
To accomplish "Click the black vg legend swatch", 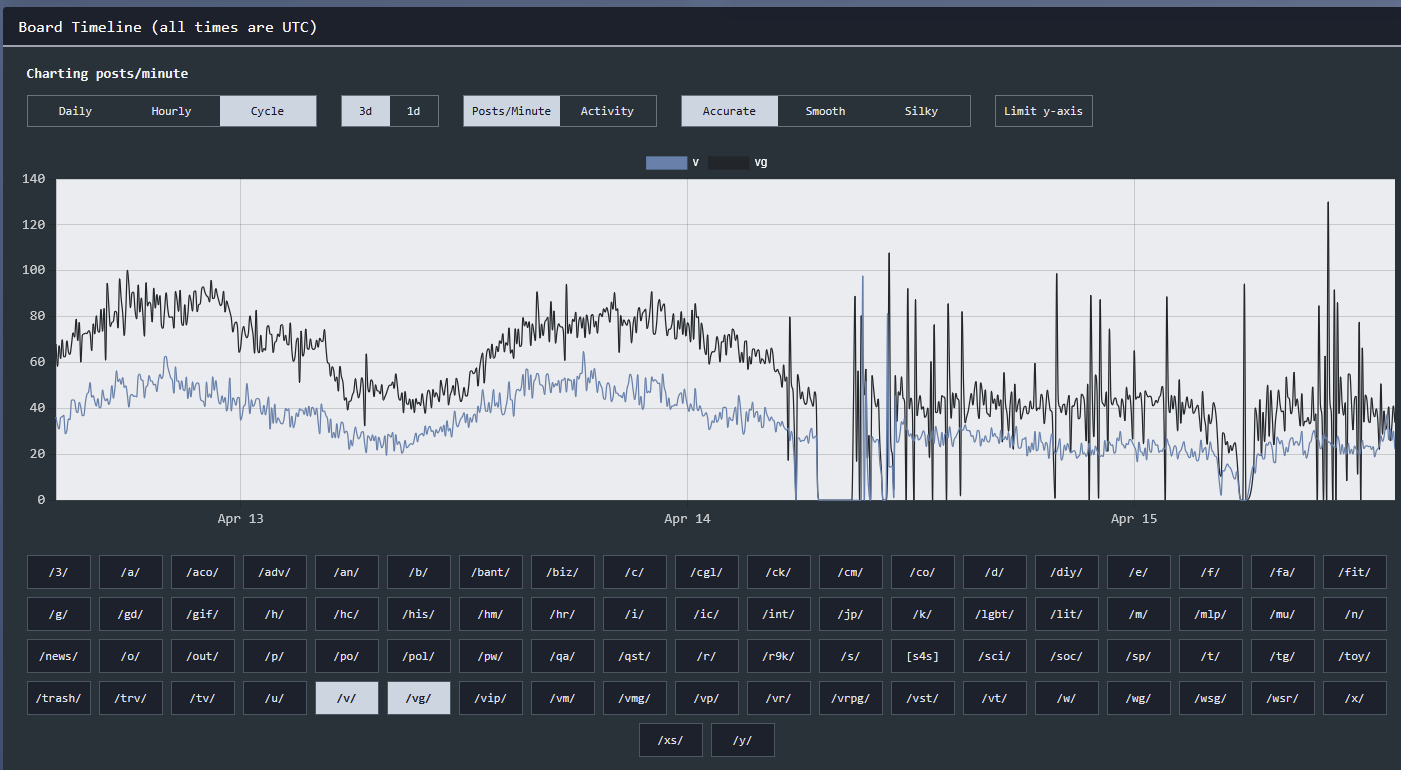I will [x=728, y=162].
